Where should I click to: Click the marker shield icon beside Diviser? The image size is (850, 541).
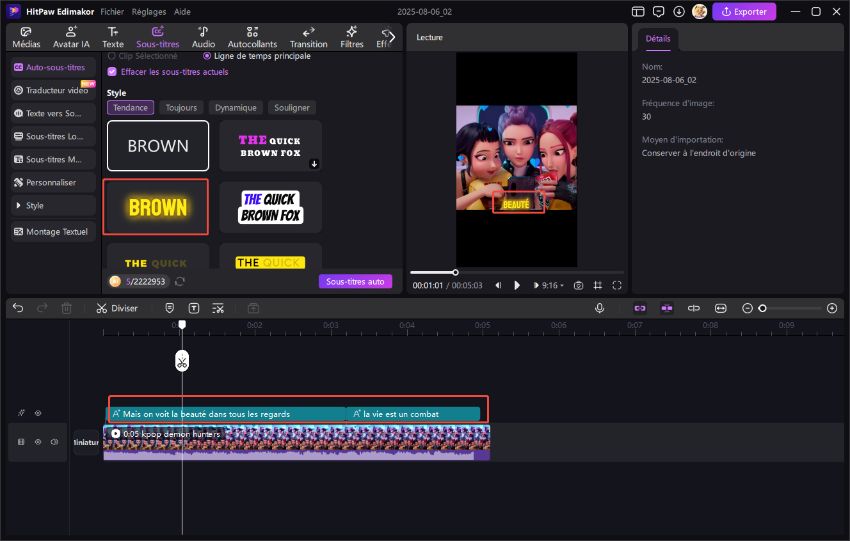click(x=170, y=308)
